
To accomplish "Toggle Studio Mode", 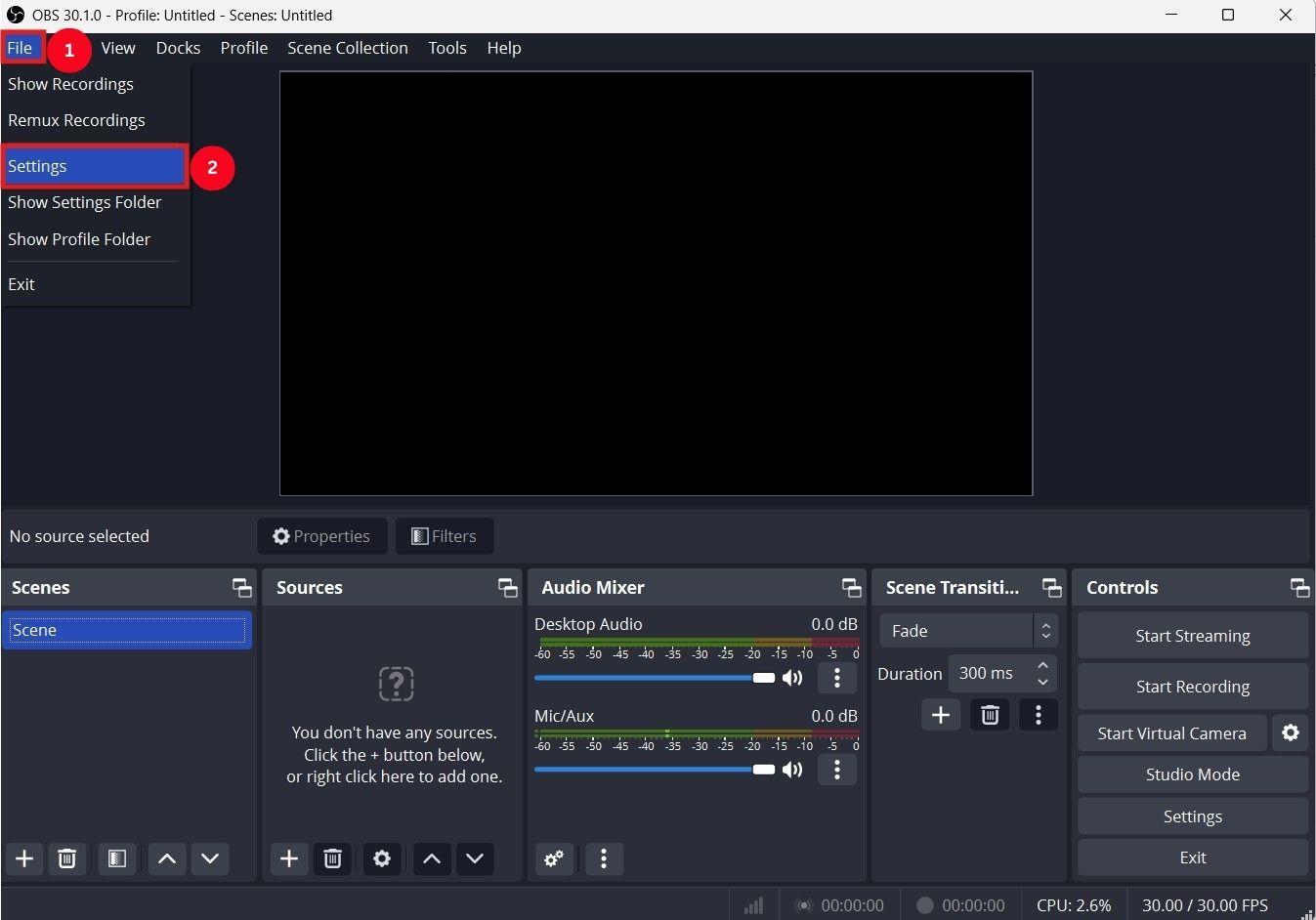I will click(x=1193, y=774).
